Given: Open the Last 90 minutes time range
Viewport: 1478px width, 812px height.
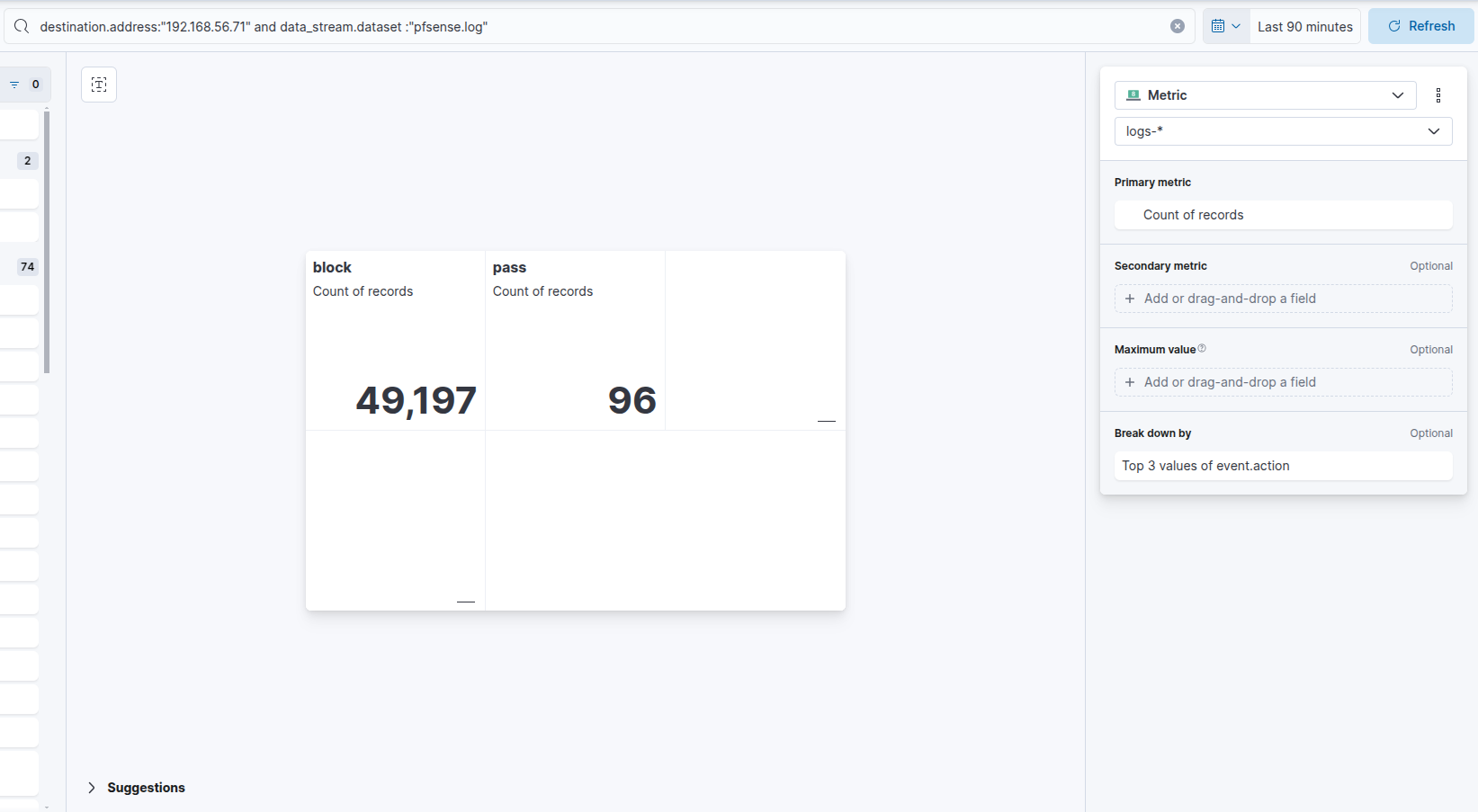Looking at the screenshot, I should [1304, 27].
